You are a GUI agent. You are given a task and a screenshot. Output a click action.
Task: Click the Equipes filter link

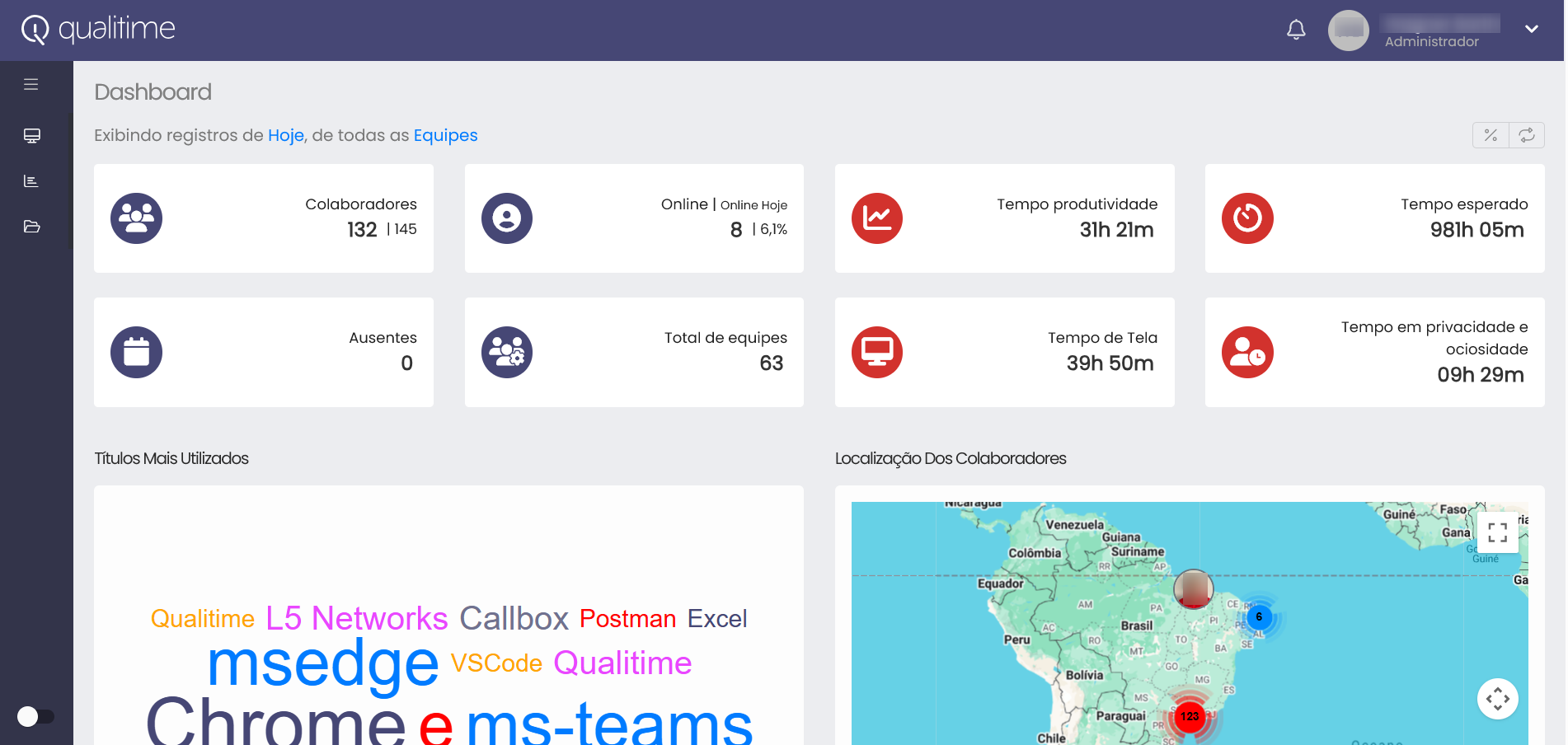(x=445, y=135)
